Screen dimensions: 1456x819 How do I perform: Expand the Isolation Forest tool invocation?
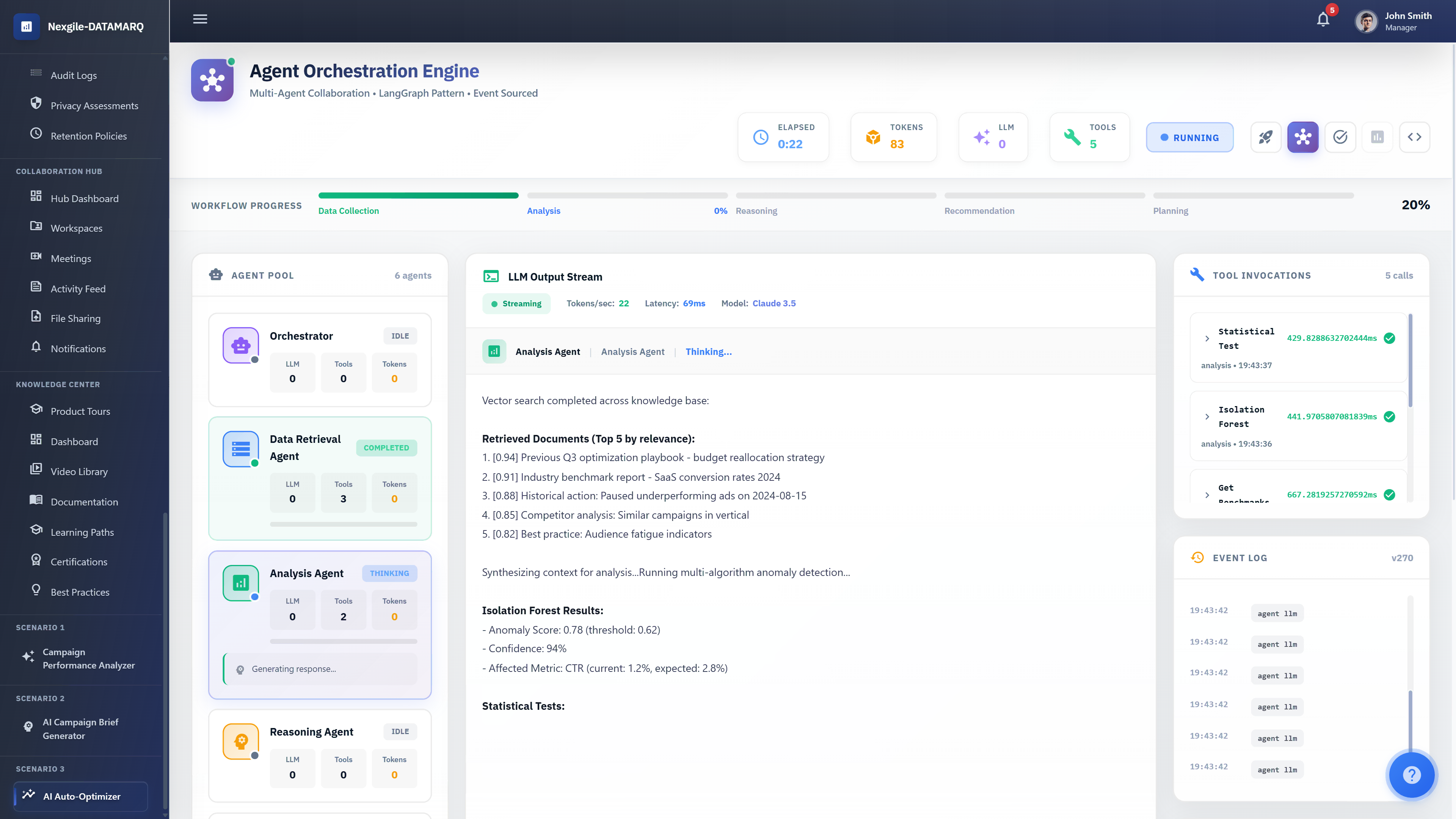(1208, 417)
